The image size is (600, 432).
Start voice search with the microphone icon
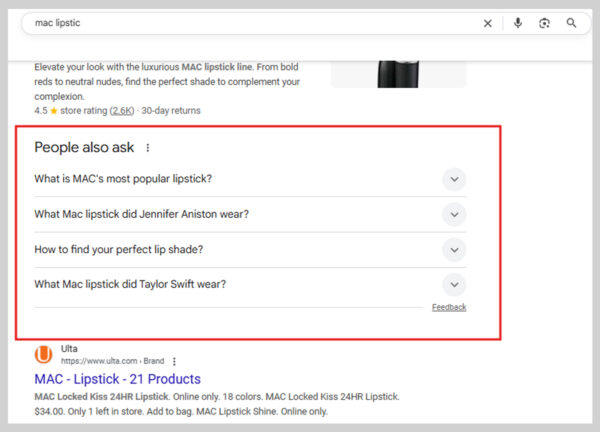point(518,23)
